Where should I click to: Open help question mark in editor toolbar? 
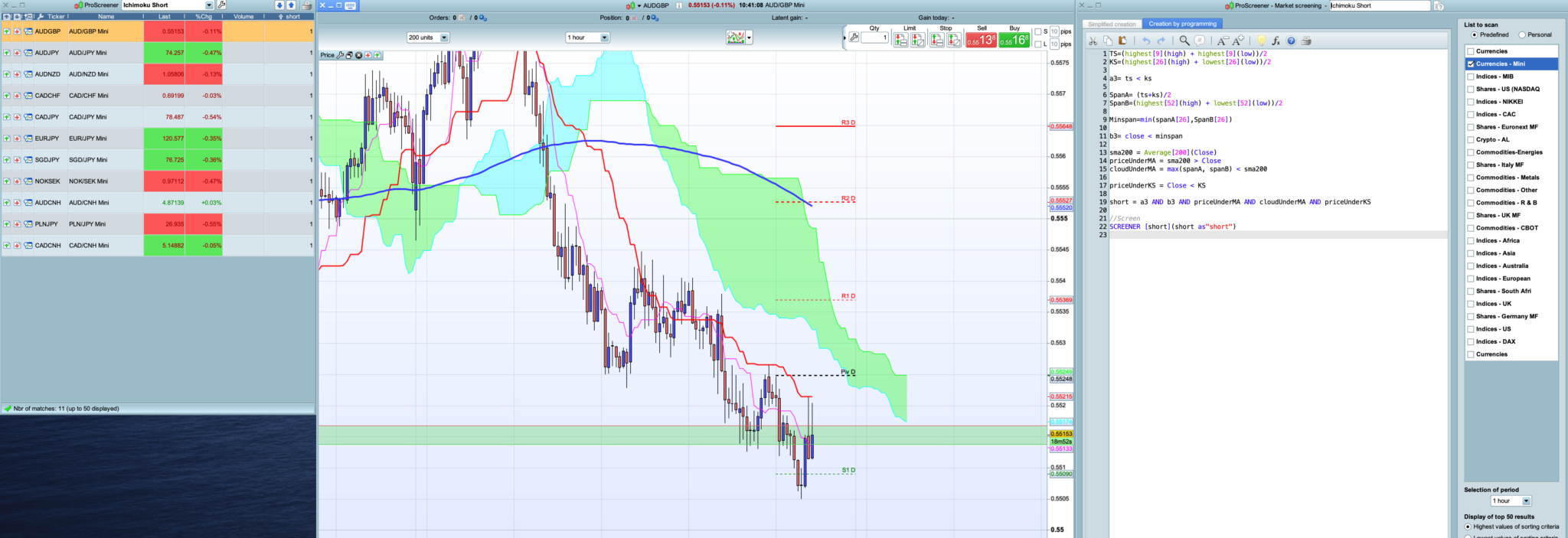coord(1291,41)
